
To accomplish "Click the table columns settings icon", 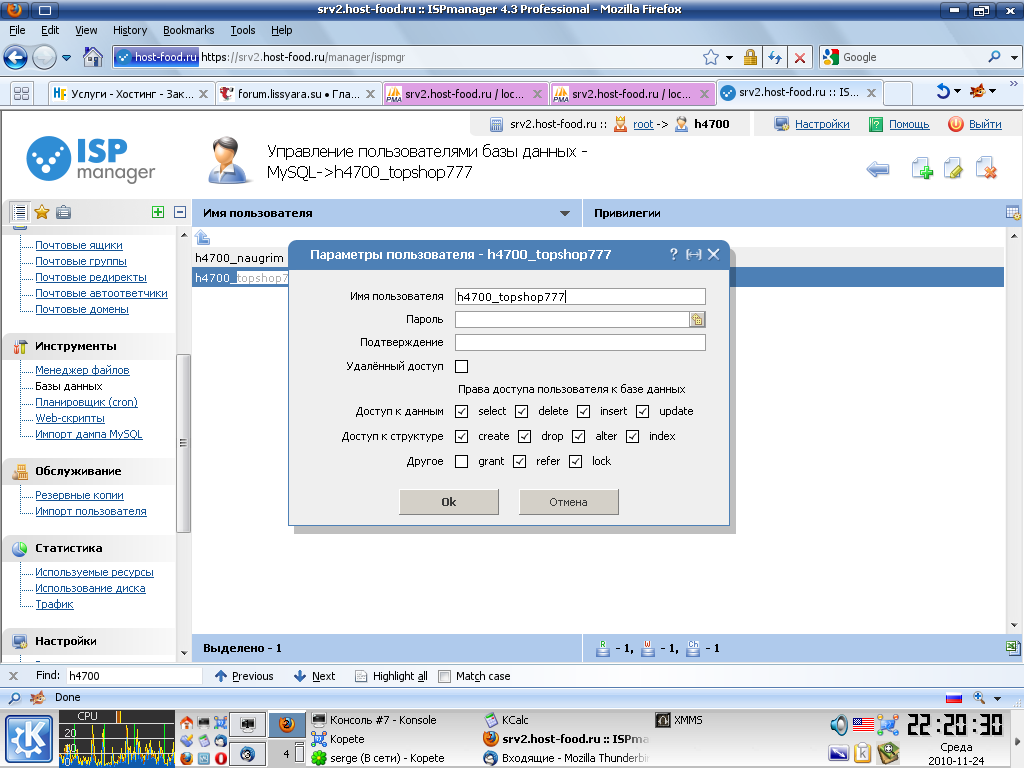I will pos(1013,213).
